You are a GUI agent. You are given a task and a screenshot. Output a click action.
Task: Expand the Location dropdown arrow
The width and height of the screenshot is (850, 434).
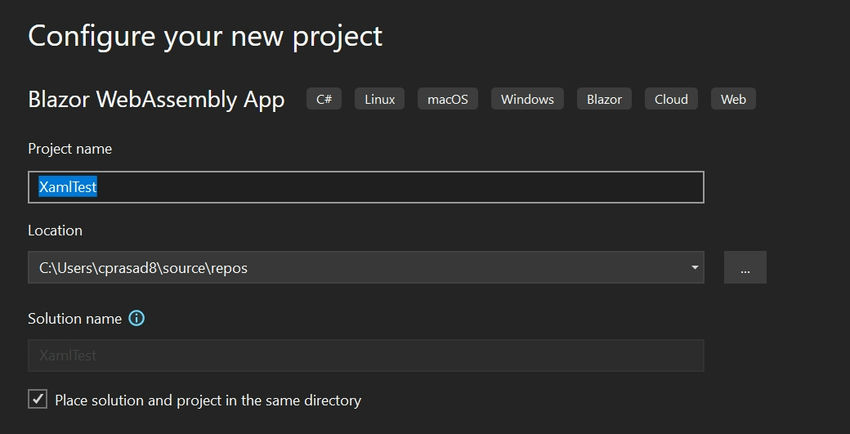coord(694,267)
